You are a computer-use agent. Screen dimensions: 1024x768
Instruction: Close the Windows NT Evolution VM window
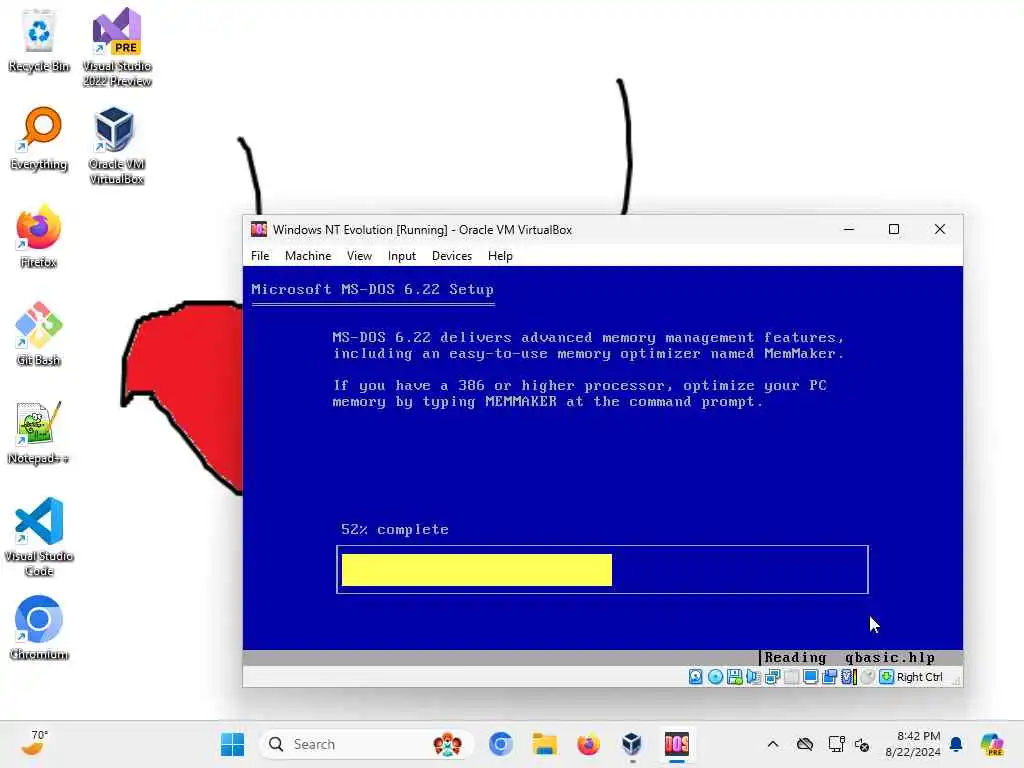tap(940, 229)
